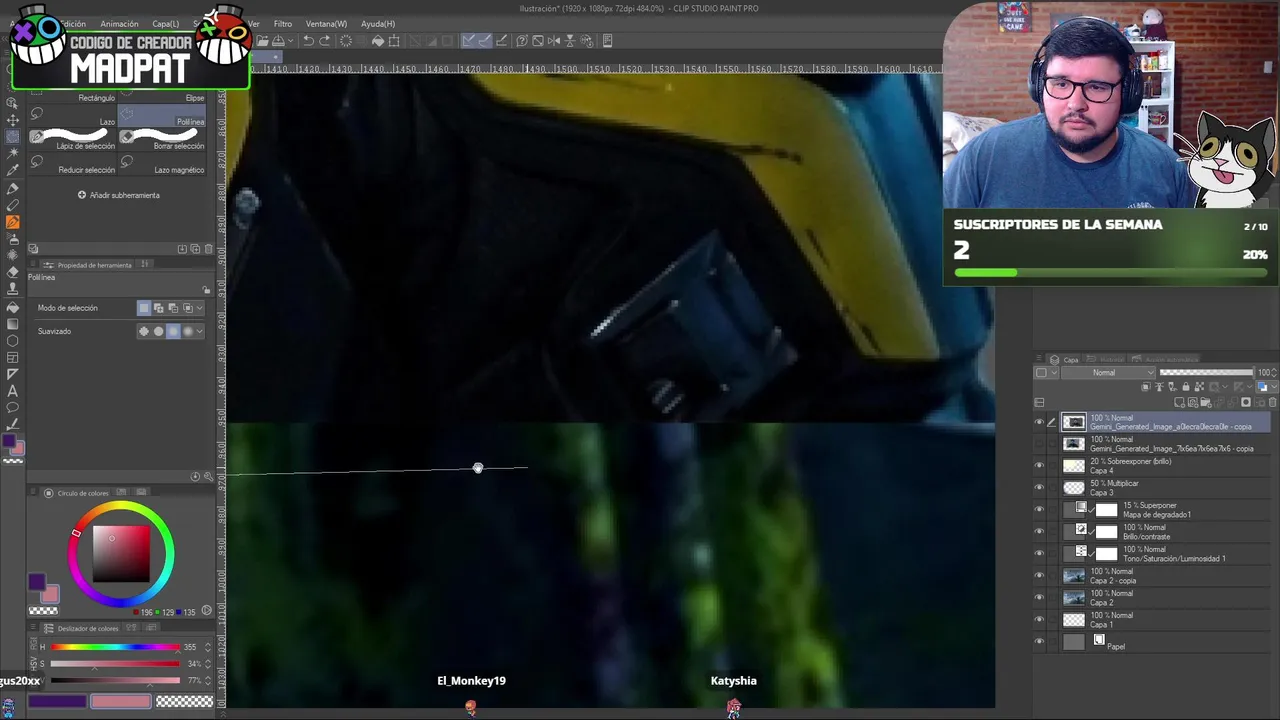Select the Selection area tool in the toolbox

pos(13,136)
